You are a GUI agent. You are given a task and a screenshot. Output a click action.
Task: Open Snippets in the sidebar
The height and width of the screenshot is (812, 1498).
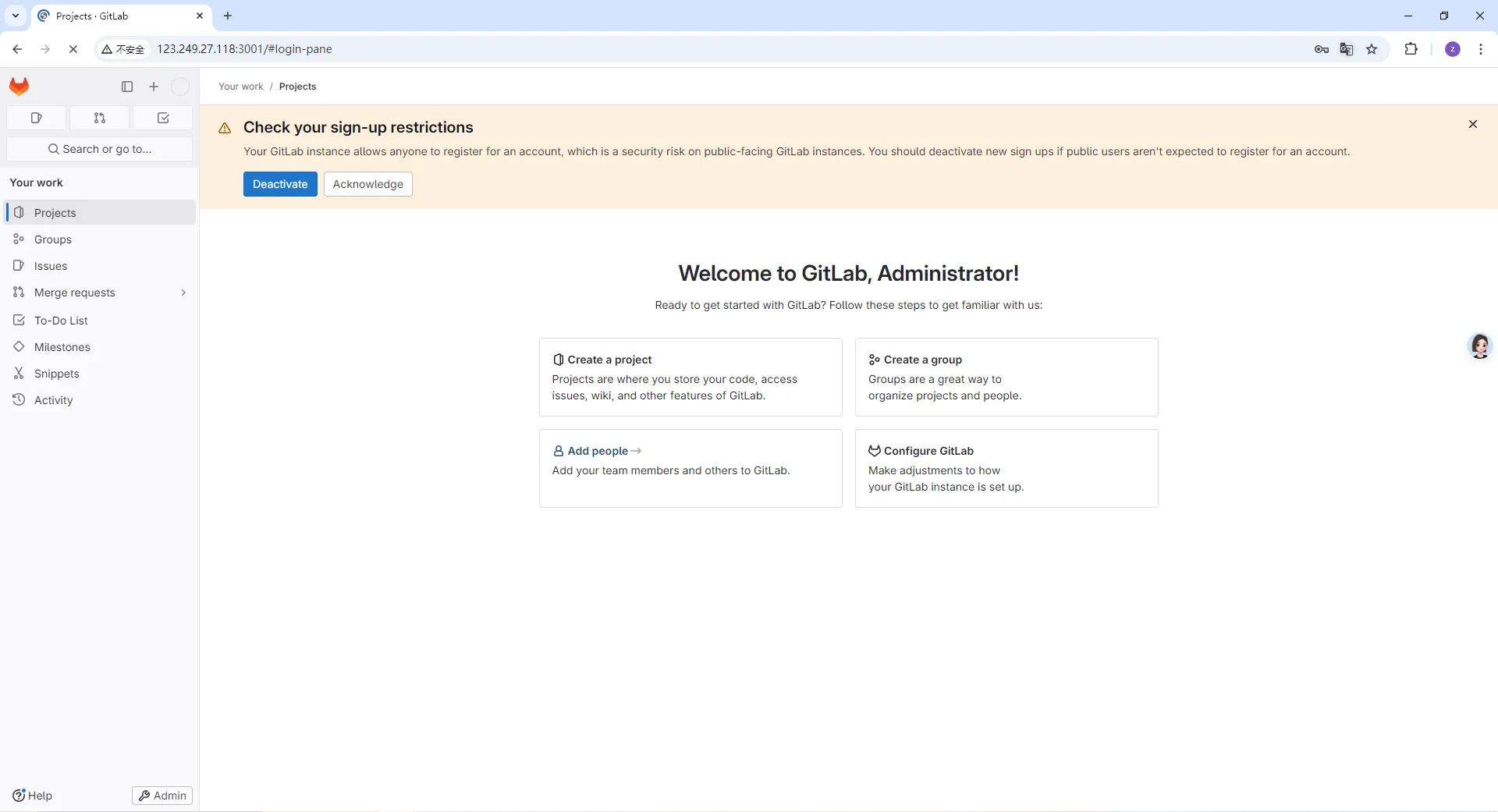pyautogui.click(x=101, y=374)
